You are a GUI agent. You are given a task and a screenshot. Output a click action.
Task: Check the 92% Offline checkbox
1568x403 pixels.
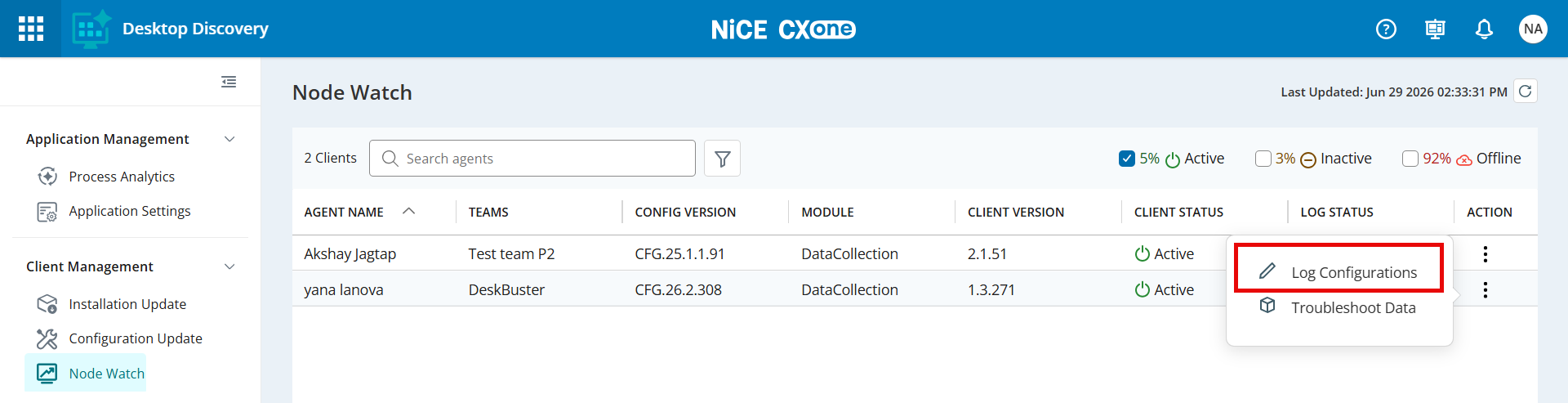1410,159
